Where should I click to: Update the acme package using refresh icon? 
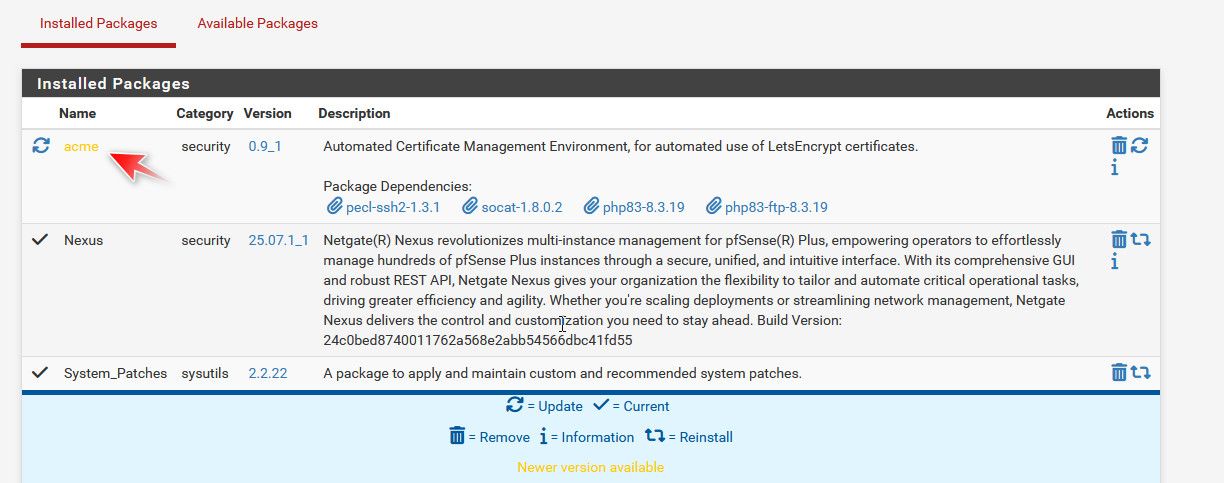coord(1139,146)
